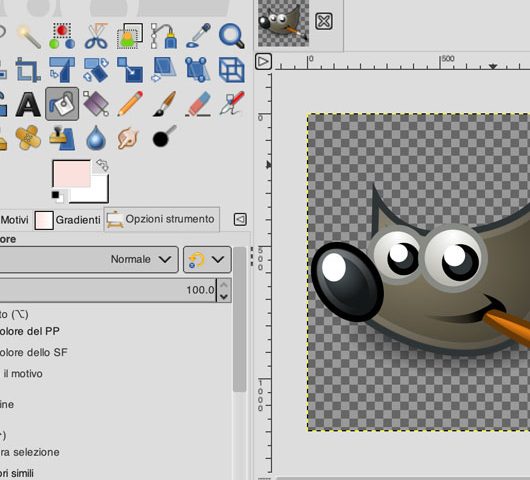Select the Dodge/Burn tool
Viewport: 530px width, 480px height.
[164, 136]
